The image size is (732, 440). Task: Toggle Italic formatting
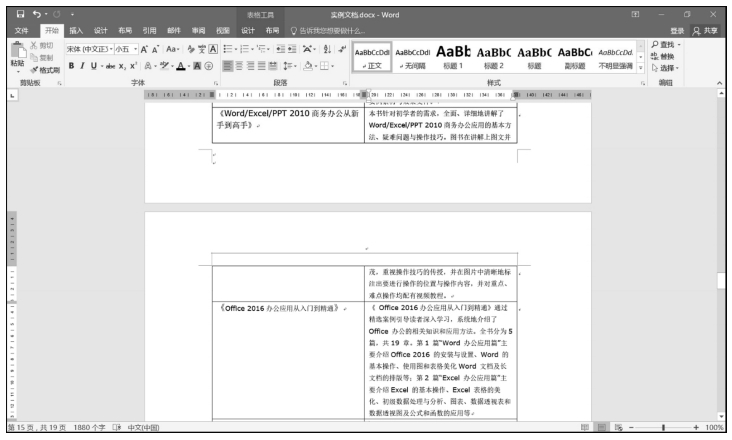pyautogui.click(x=82, y=66)
